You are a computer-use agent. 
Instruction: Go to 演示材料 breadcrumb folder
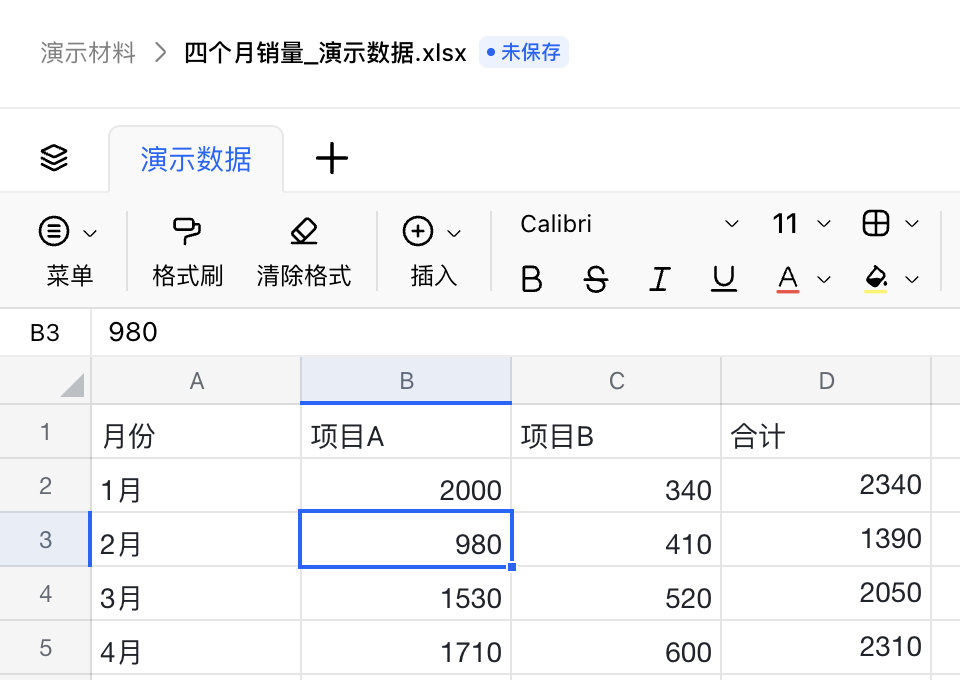[x=88, y=53]
